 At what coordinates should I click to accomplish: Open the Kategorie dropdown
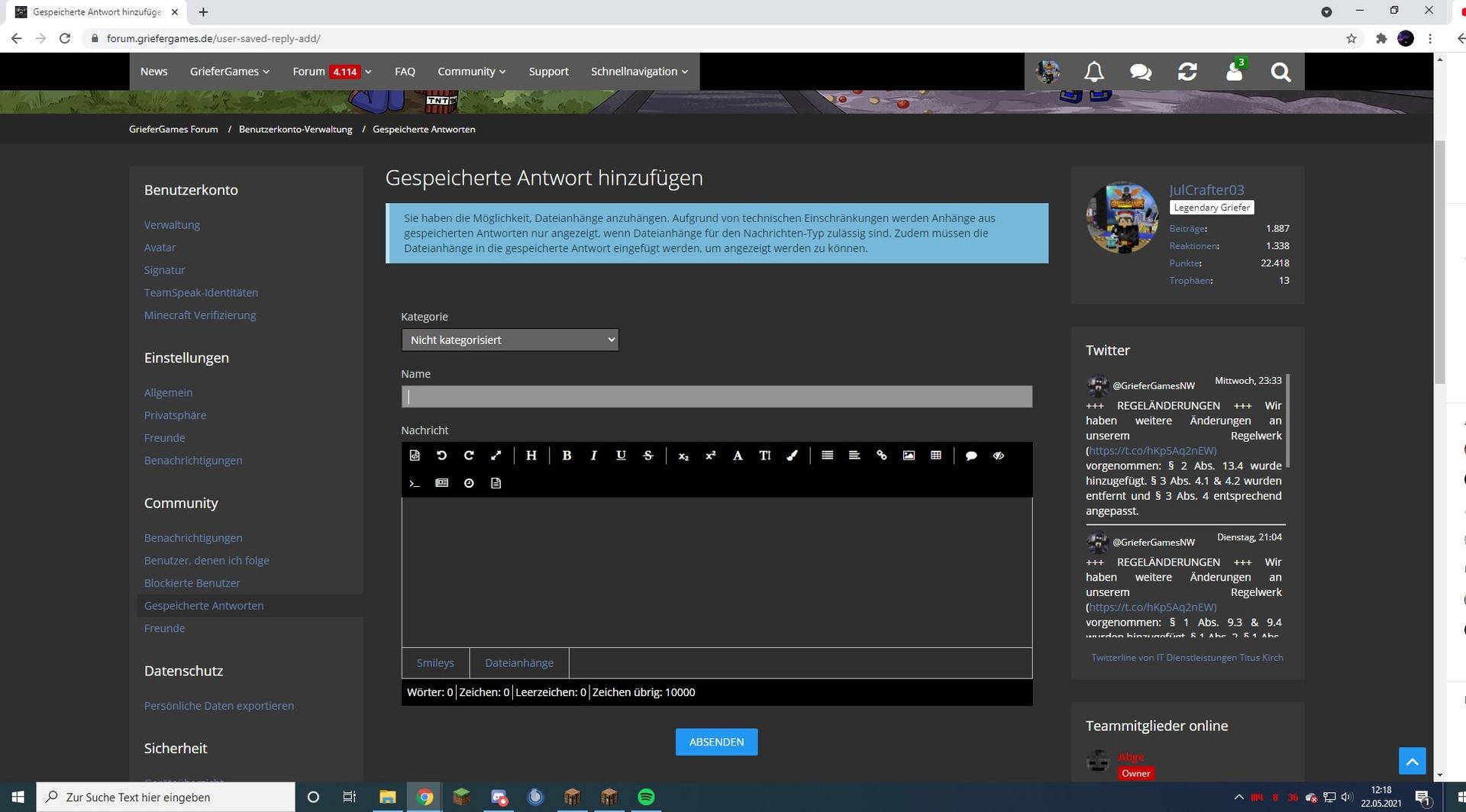tap(510, 340)
